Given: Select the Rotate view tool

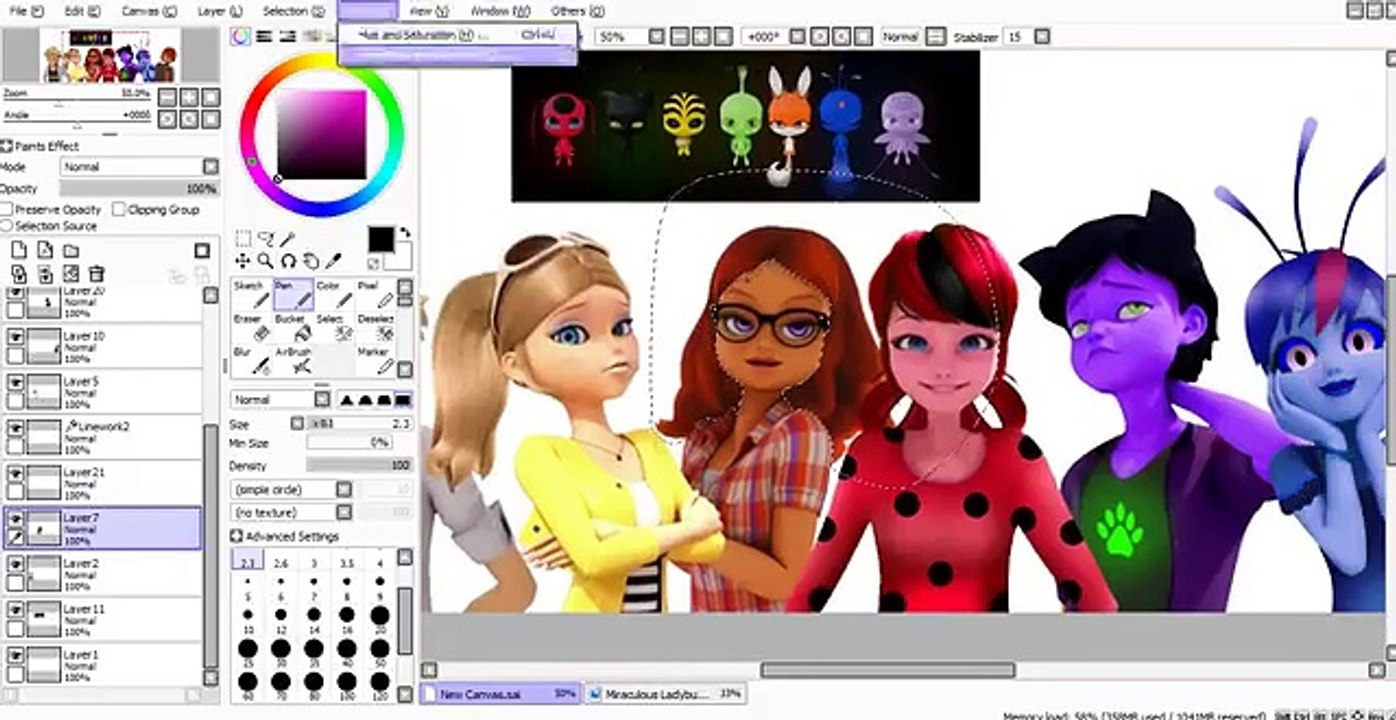Looking at the screenshot, I should (x=288, y=261).
